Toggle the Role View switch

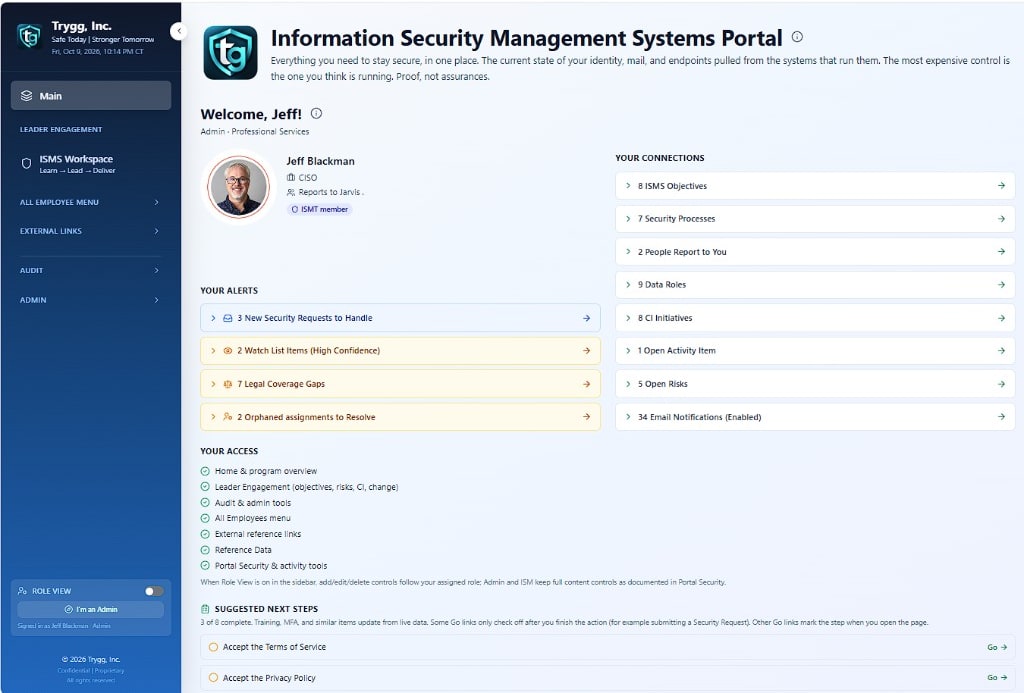pos(154,591)
